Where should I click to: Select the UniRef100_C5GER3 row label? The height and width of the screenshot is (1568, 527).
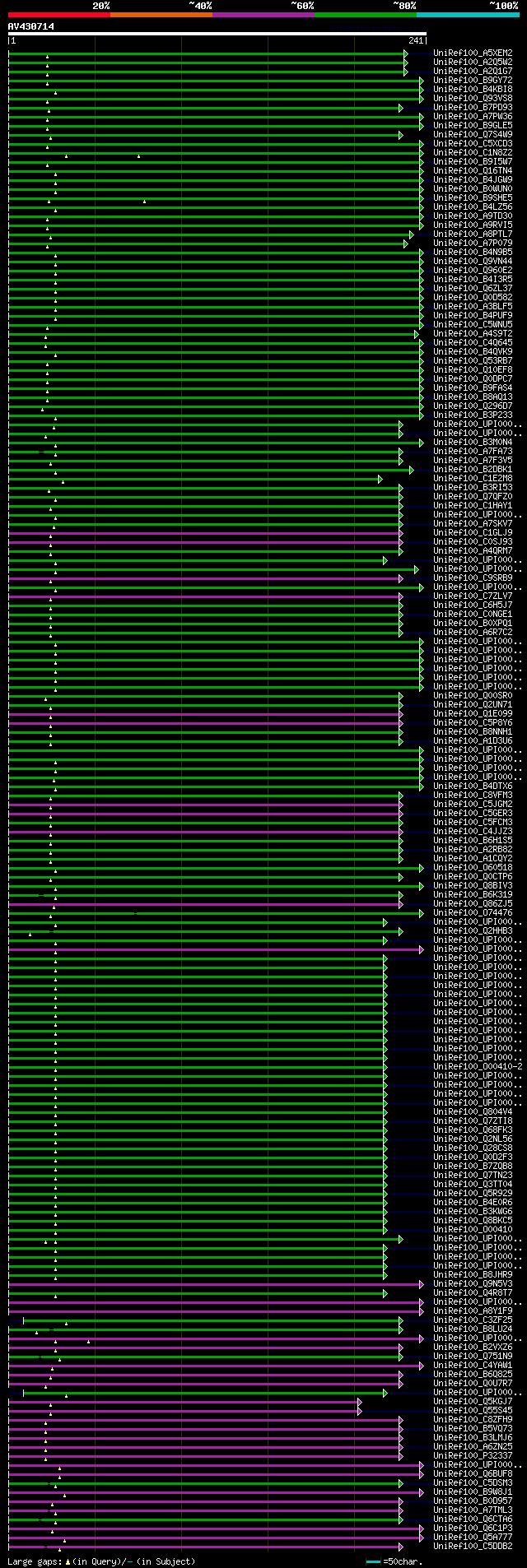point(473,813)
